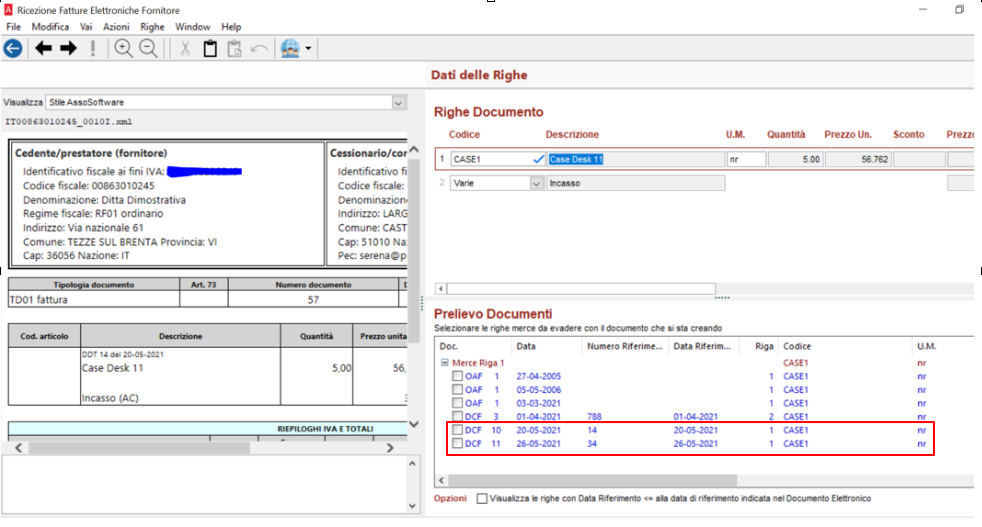Click the undo arrow icon

click(259, 48)
